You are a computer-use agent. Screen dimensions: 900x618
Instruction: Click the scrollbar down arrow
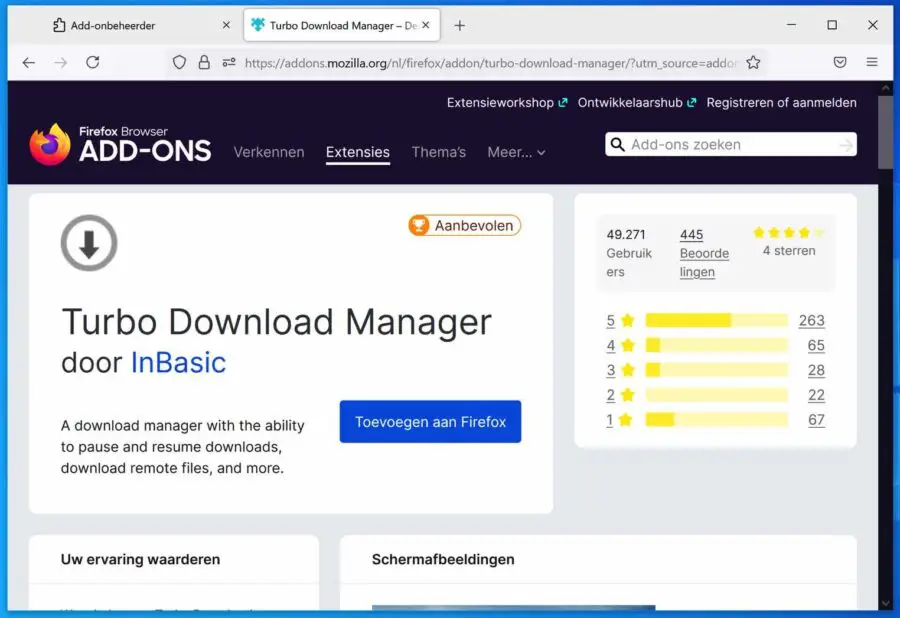(x=885, y=604)
